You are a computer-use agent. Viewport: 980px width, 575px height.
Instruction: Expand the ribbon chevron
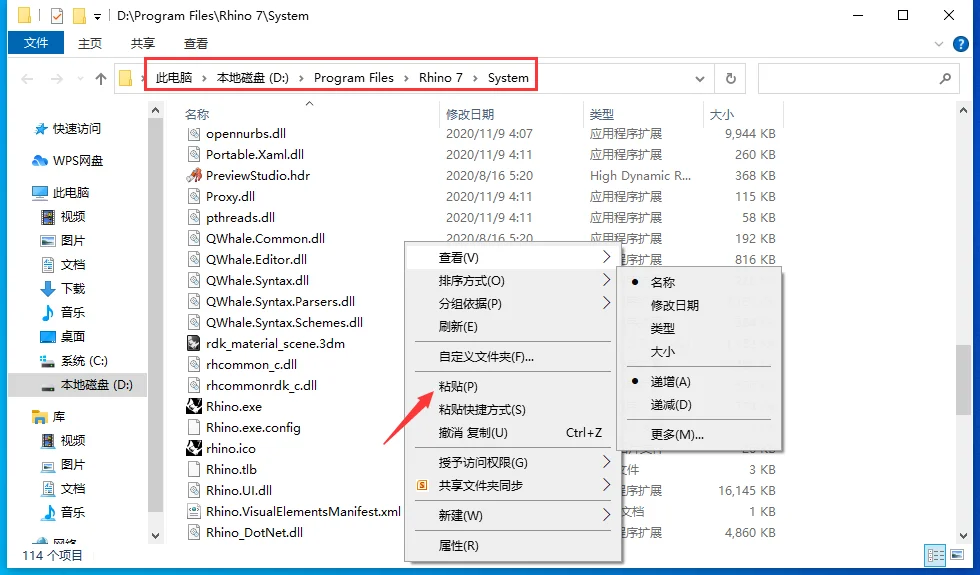coord(939,44)
